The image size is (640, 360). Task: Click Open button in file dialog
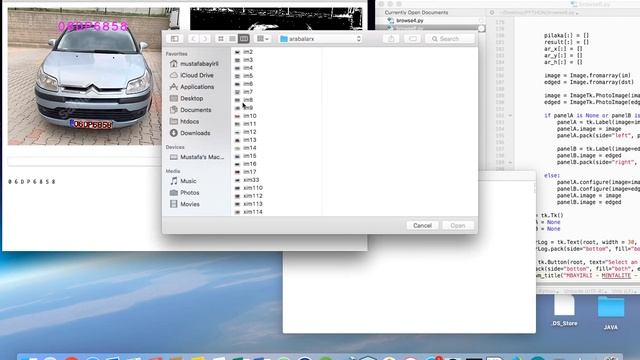(458, 226)
